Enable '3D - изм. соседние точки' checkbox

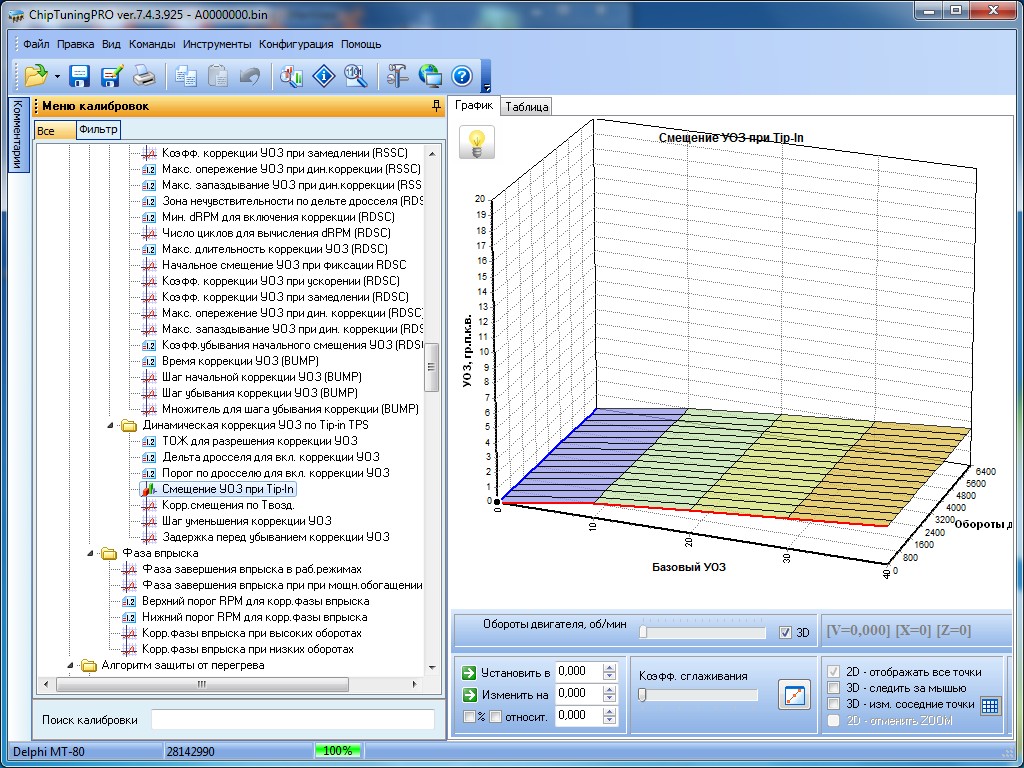click(834, 704)
